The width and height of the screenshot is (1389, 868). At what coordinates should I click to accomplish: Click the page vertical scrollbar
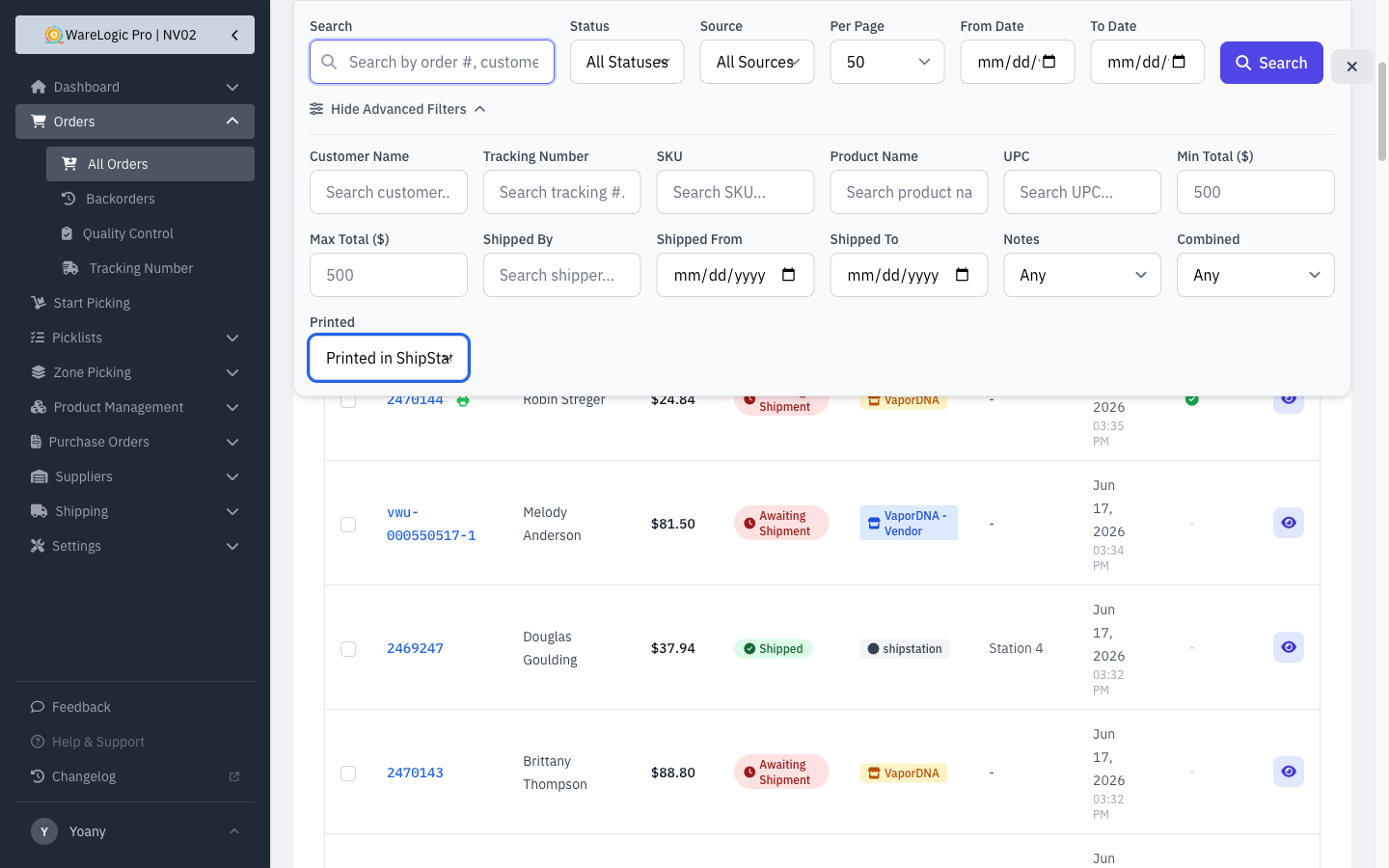click(1382, 111)
